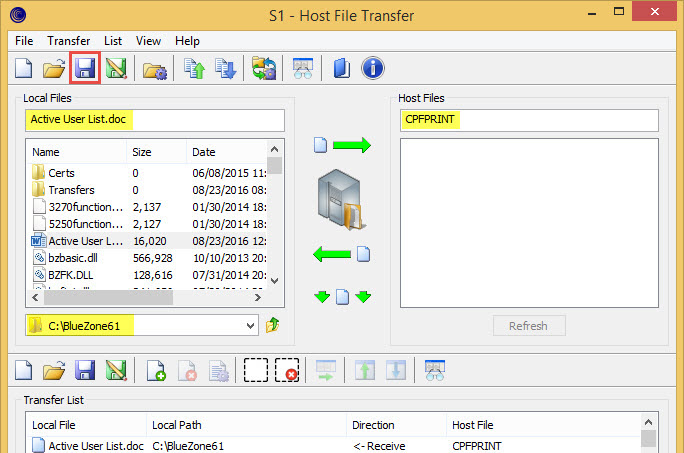Open the Help menu
This screenshot has height=453, width=684.
[188, 41]
